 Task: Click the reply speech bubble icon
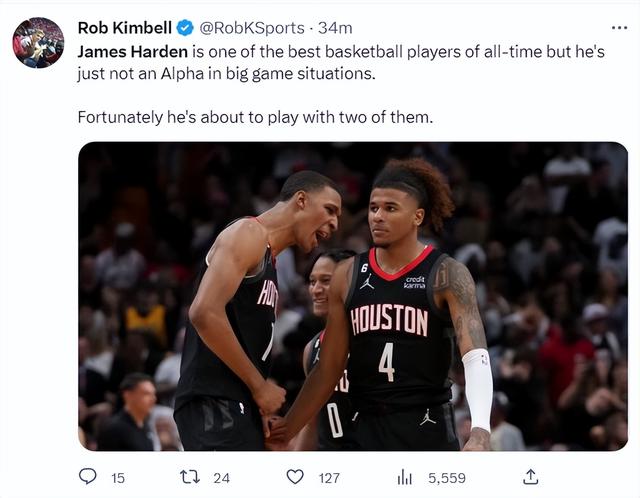[87, 477]
